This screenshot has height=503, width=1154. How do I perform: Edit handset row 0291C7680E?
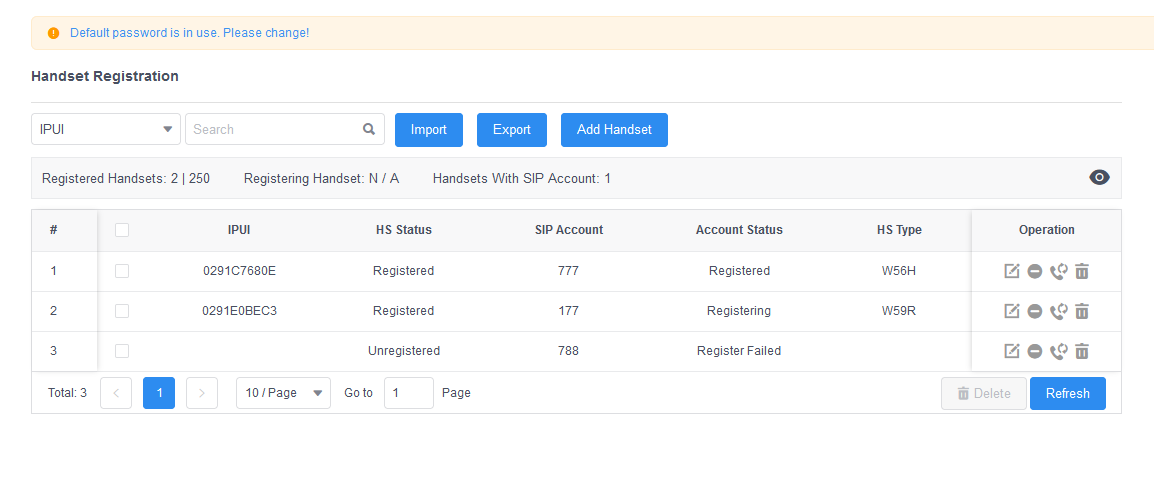(x=1012, y=271)
